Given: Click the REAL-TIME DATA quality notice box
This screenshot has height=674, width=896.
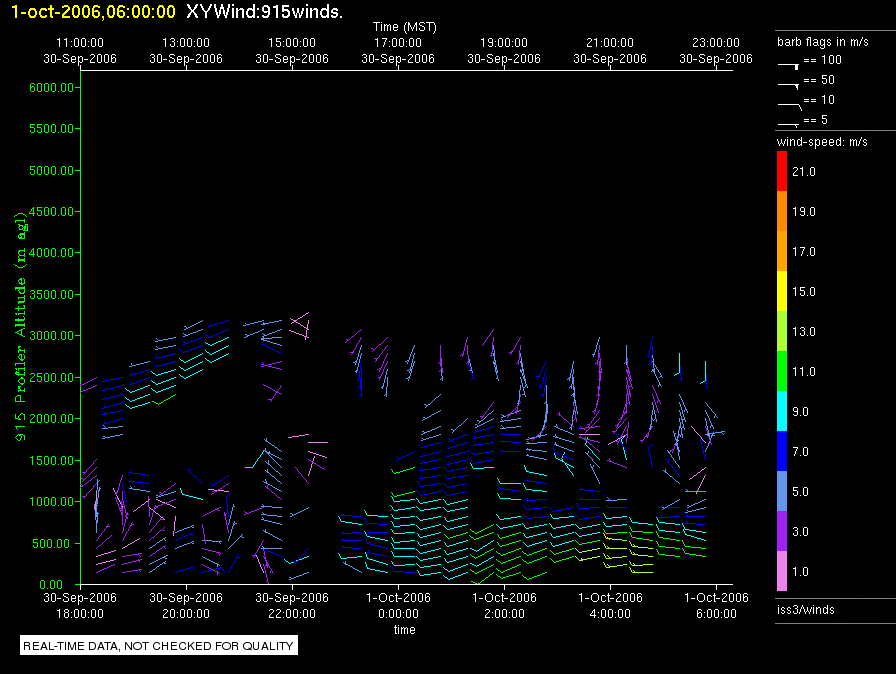Looking at the screenshot, I should coord(159,646).
